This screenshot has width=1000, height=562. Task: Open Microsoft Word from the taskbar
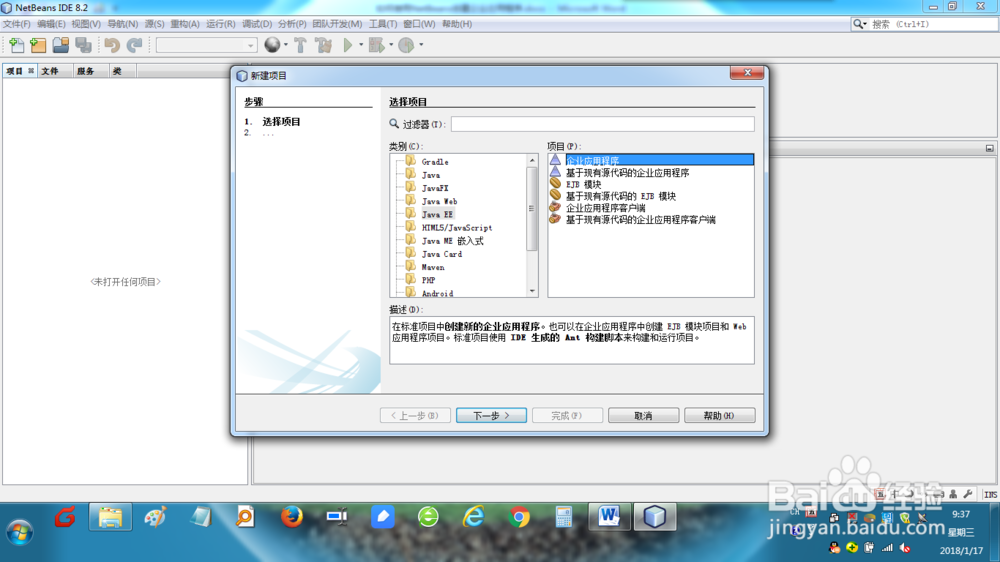pyautogui.click(x=609, y=517)
